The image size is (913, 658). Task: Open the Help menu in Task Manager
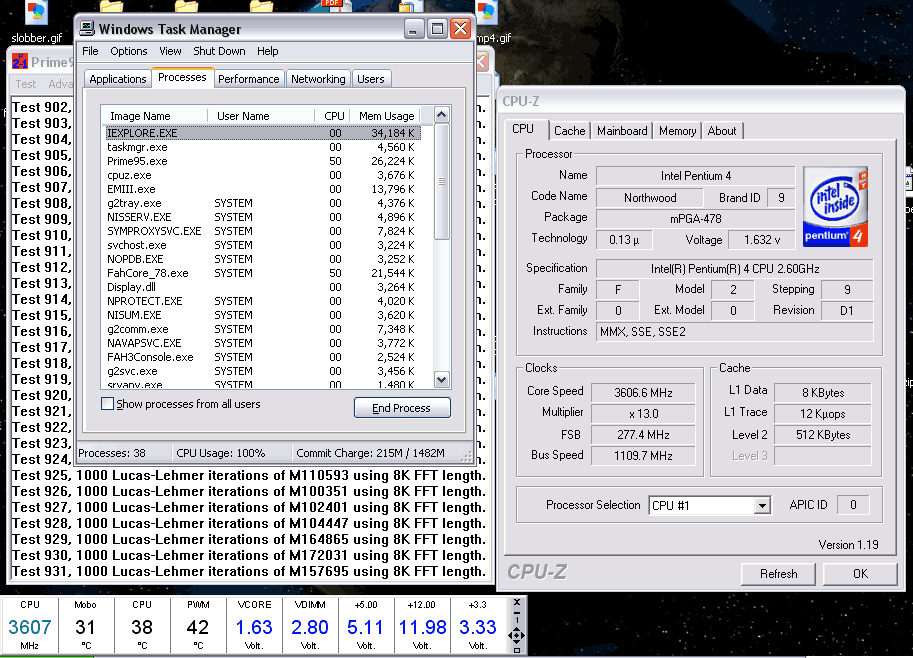[267, 51]
